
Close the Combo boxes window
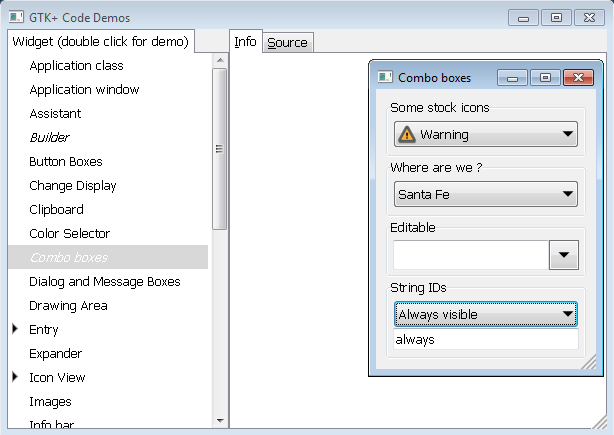point(576,77)
